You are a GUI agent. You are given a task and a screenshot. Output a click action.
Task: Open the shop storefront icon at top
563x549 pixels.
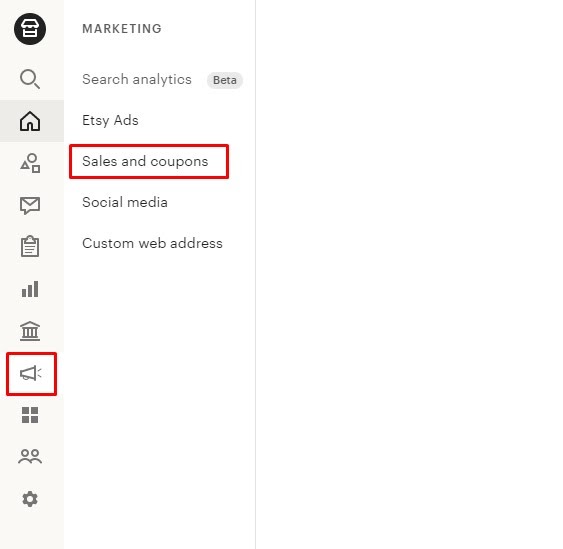(x=30, y=29)
